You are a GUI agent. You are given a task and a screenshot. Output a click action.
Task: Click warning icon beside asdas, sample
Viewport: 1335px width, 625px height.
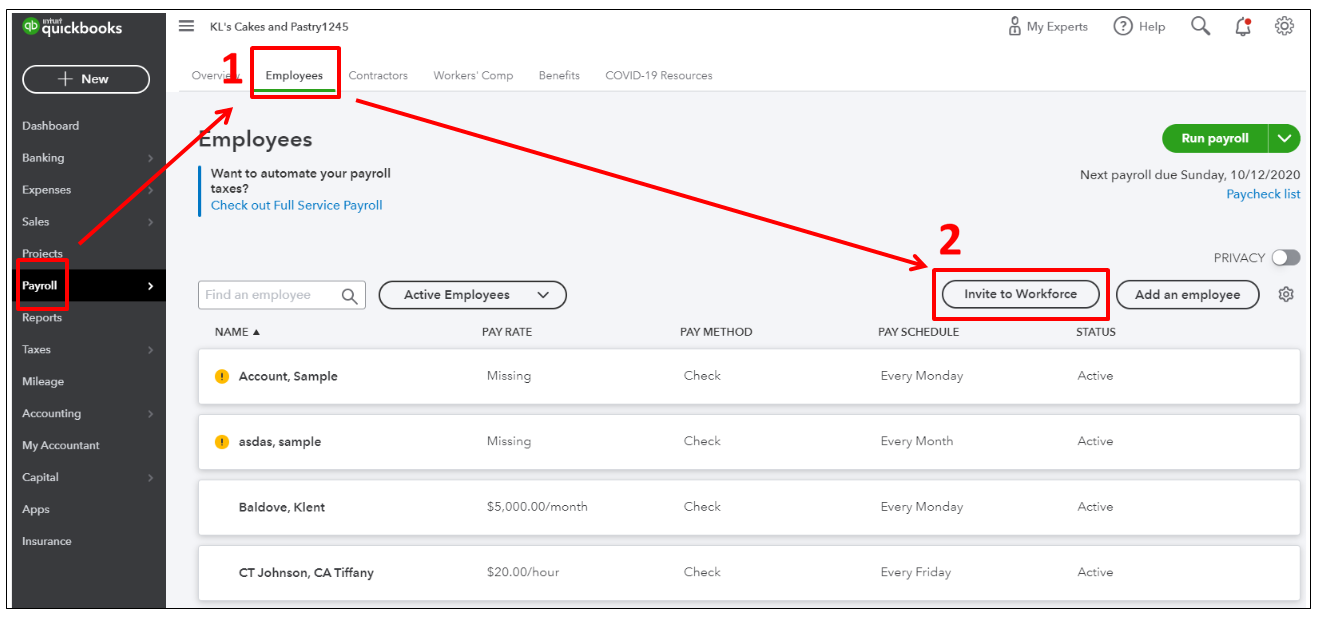point(222,442)
